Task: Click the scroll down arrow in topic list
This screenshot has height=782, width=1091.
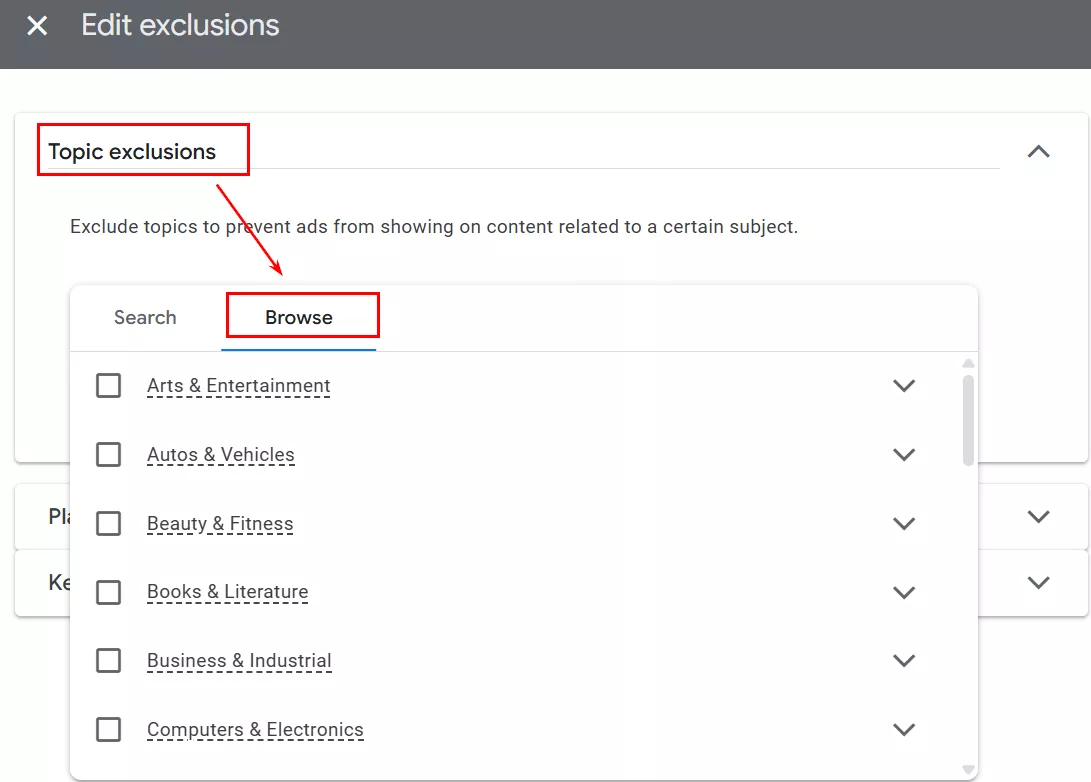Action: [x=968, y=769]
